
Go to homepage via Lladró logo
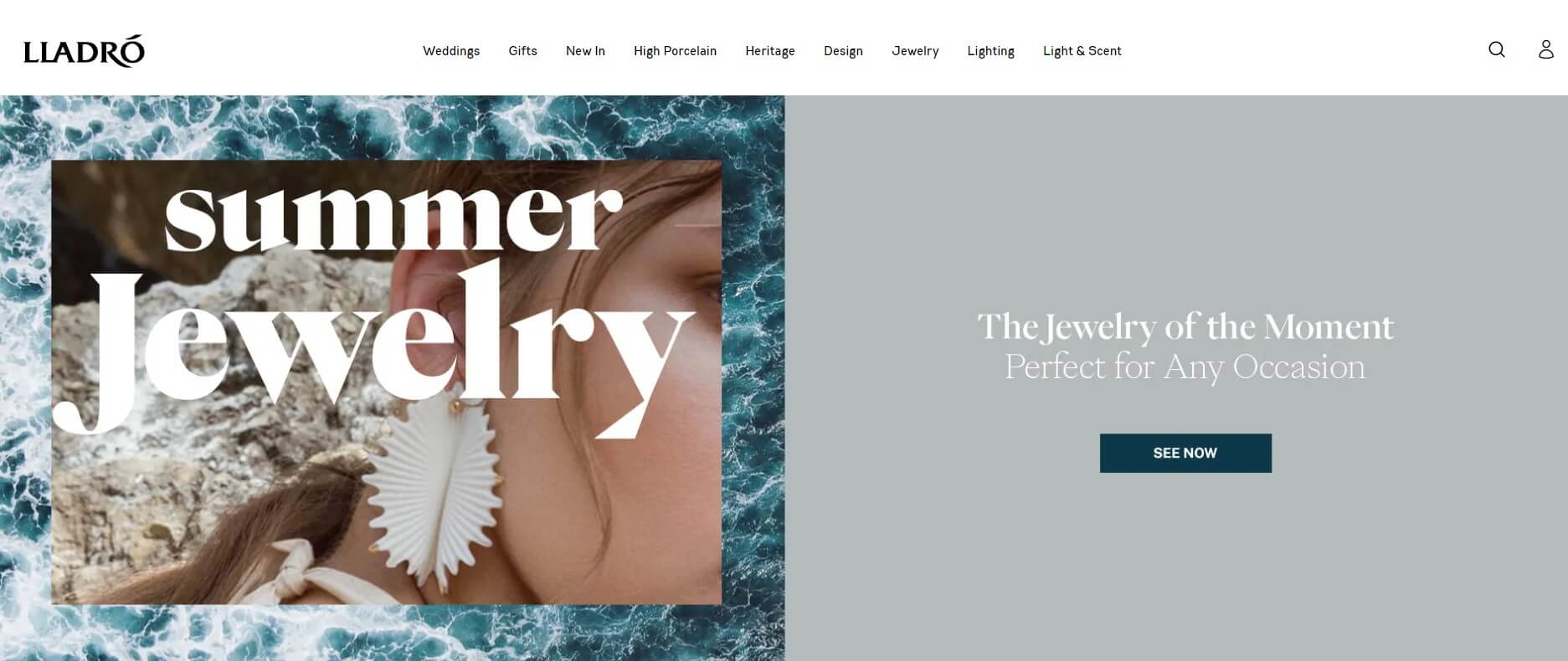(x=84, y=51)
